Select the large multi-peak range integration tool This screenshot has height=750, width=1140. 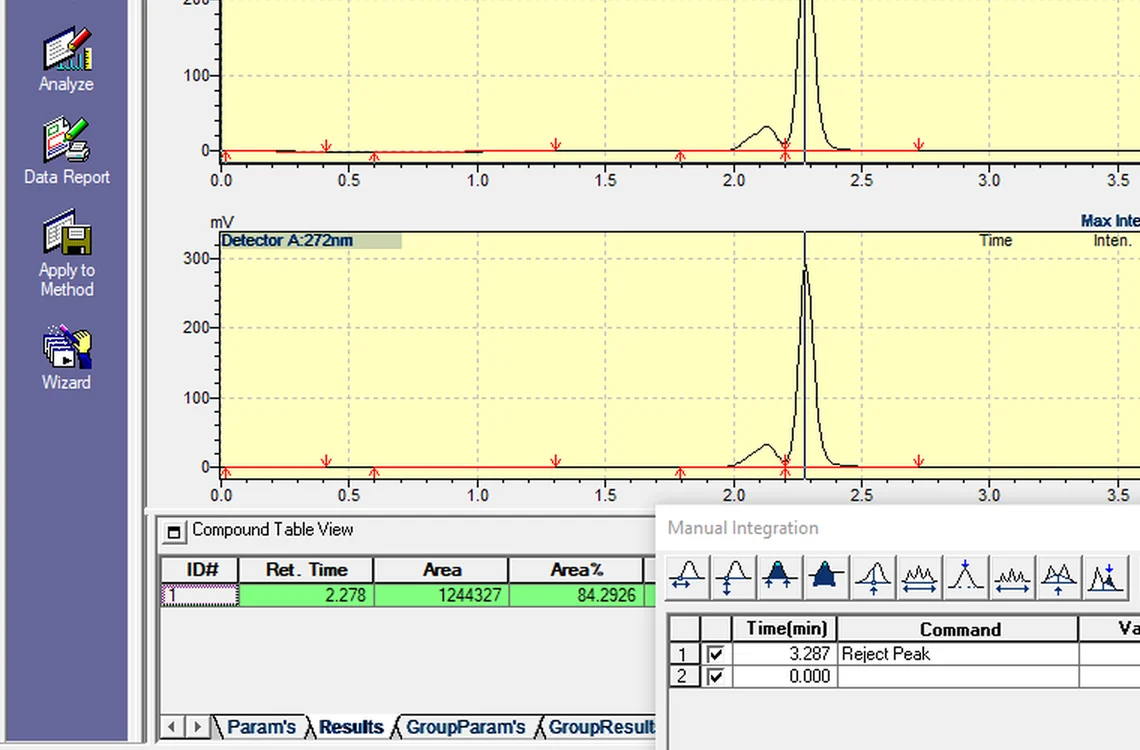click(919, 578)
